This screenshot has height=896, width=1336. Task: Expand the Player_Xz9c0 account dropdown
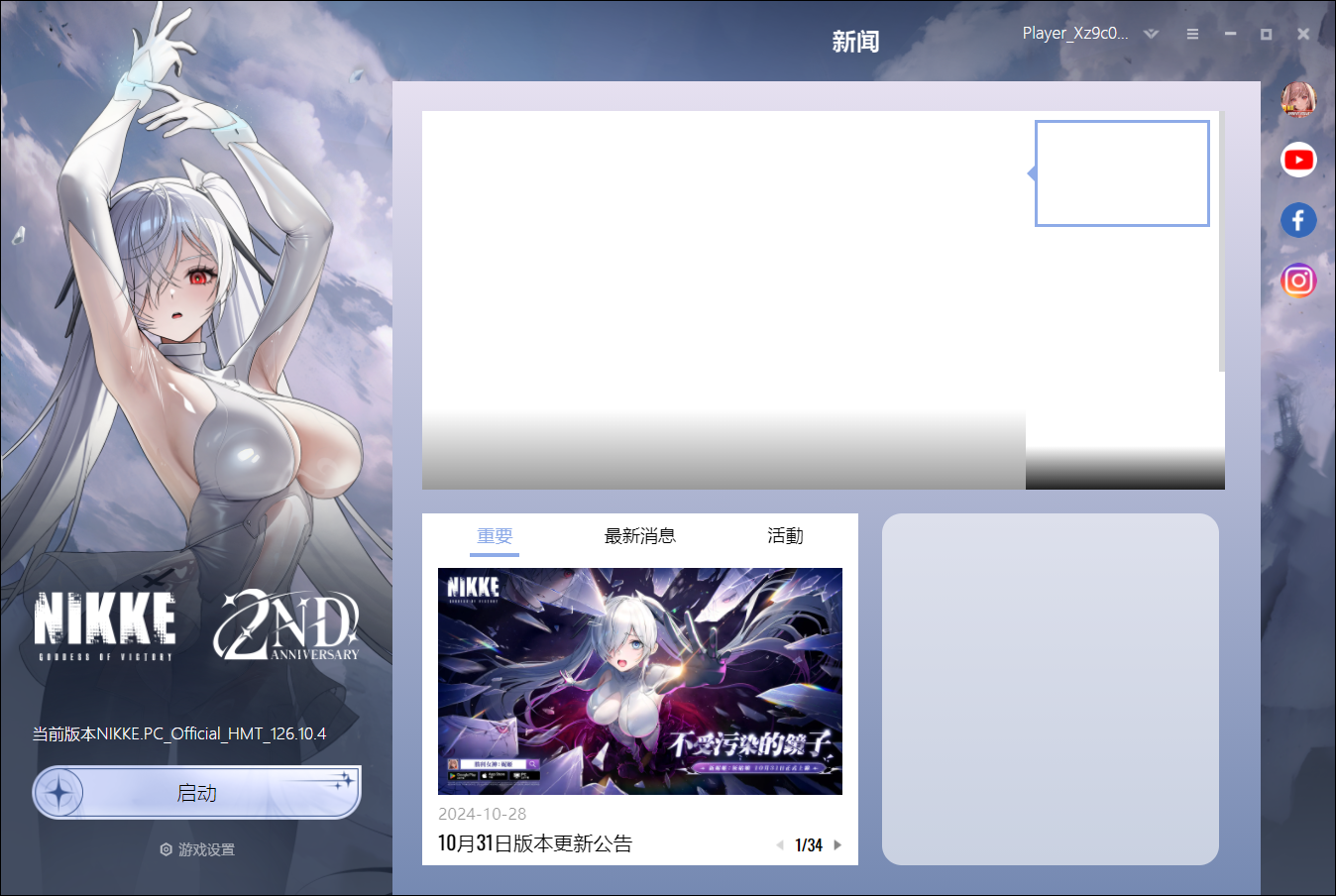click(x=1151, y=34)
